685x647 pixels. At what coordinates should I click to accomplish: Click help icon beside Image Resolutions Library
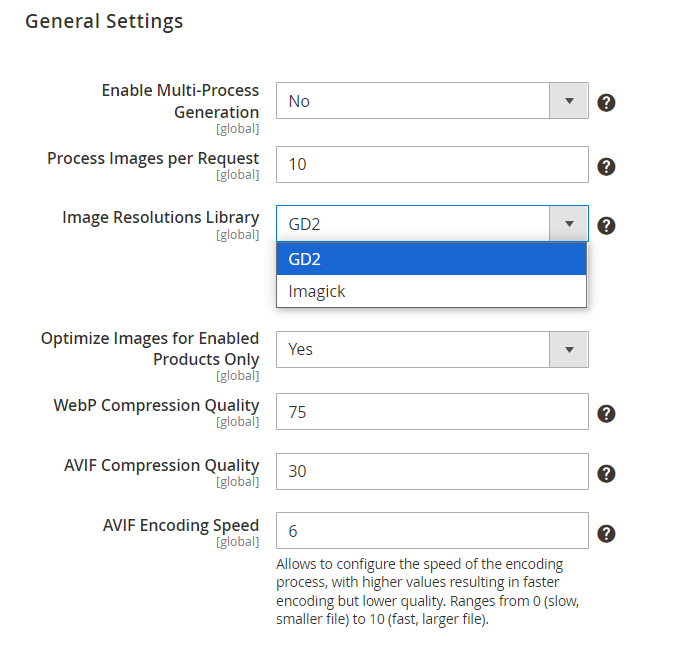[x=606, y=226]
